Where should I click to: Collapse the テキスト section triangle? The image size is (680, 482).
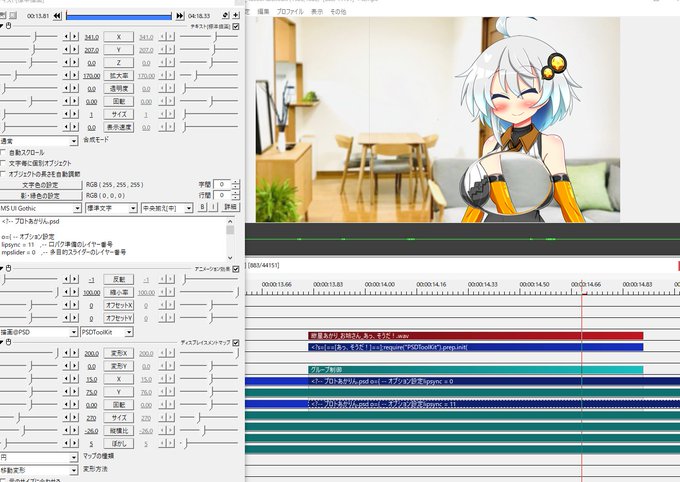pos(2,26)
